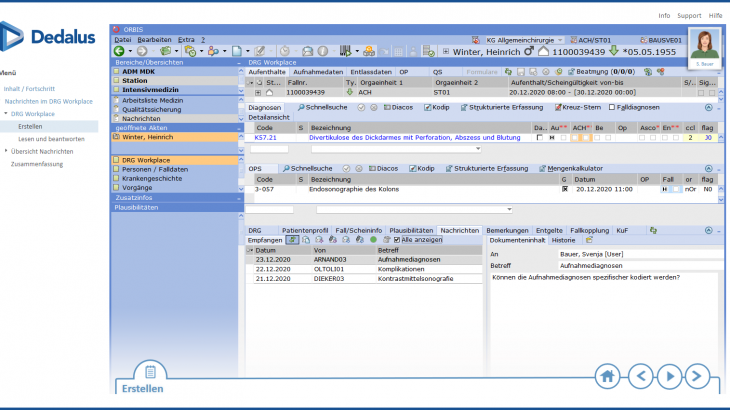Screen dimensions: 730x410
Task: Click the home icon in the bottom navigation
Action: click(x=606, y=376)
